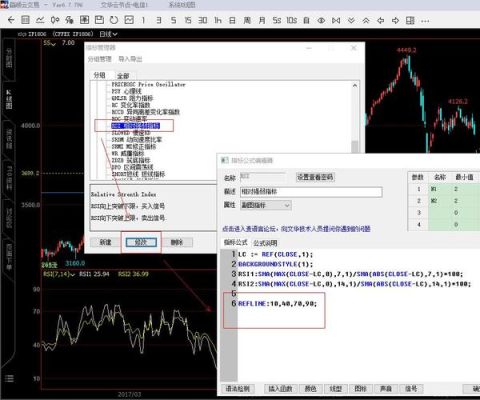This screenshot has height=400, width=480.
Task: Open the 属性 attribute combo box
Action: [266, 205]
